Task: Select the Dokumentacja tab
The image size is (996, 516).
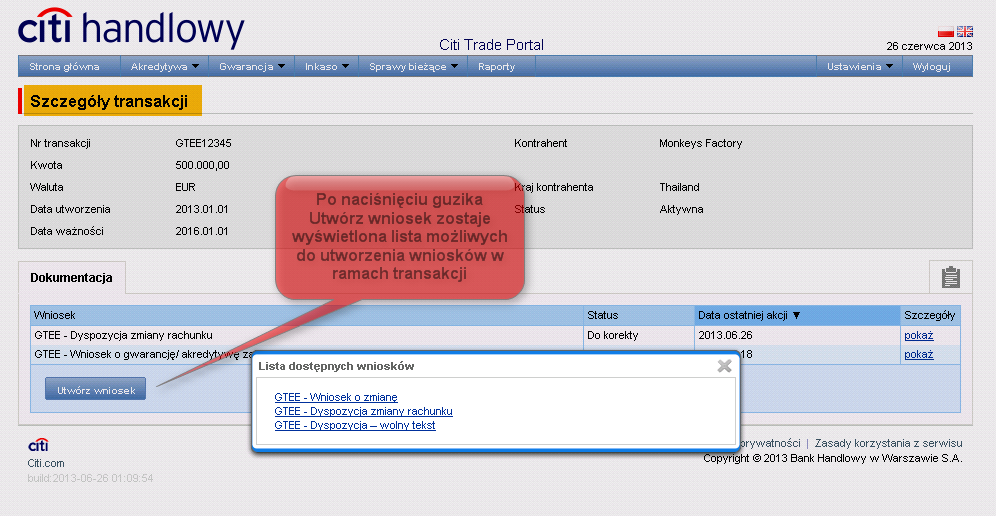Action: (x=71, y=278)
